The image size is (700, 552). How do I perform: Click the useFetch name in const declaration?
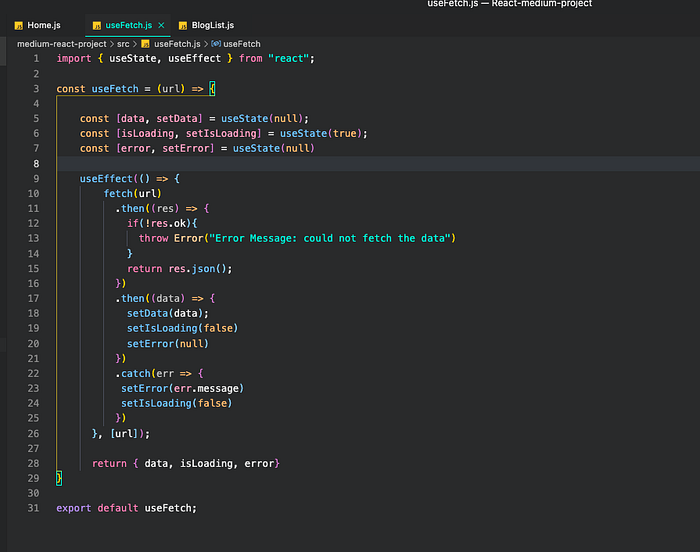click(x=115, y=89)
